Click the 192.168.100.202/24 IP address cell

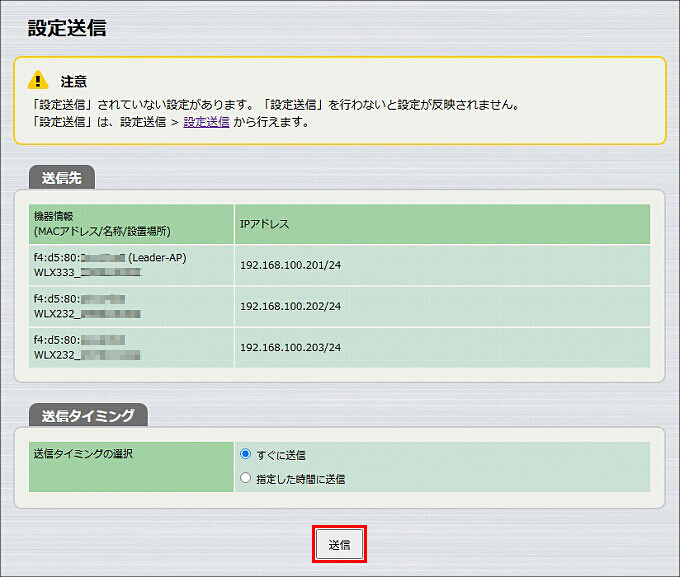[x=442, y=306]
